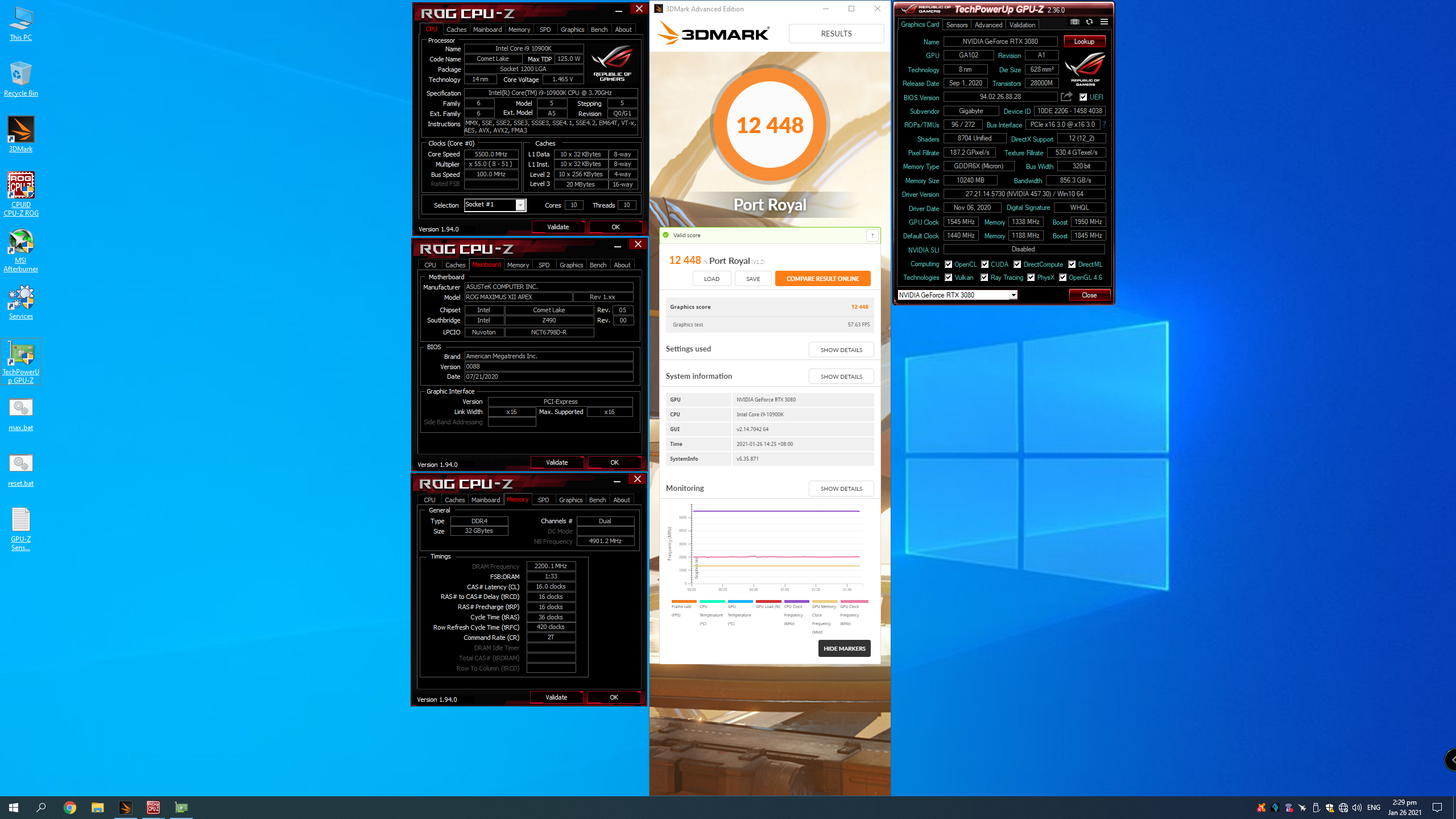Open the Advanced tab in GPU-Z
1456x819 pixels.
tap(988, 25)
